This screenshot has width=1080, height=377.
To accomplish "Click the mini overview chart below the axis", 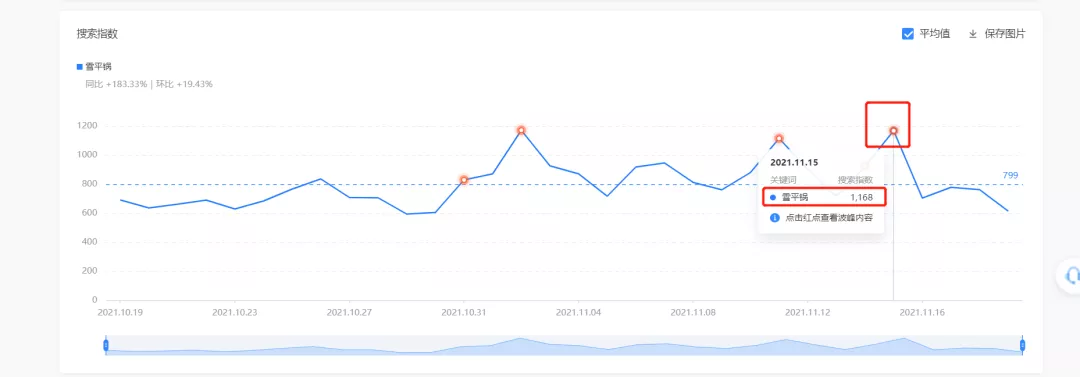I will (x=564, y=345).
